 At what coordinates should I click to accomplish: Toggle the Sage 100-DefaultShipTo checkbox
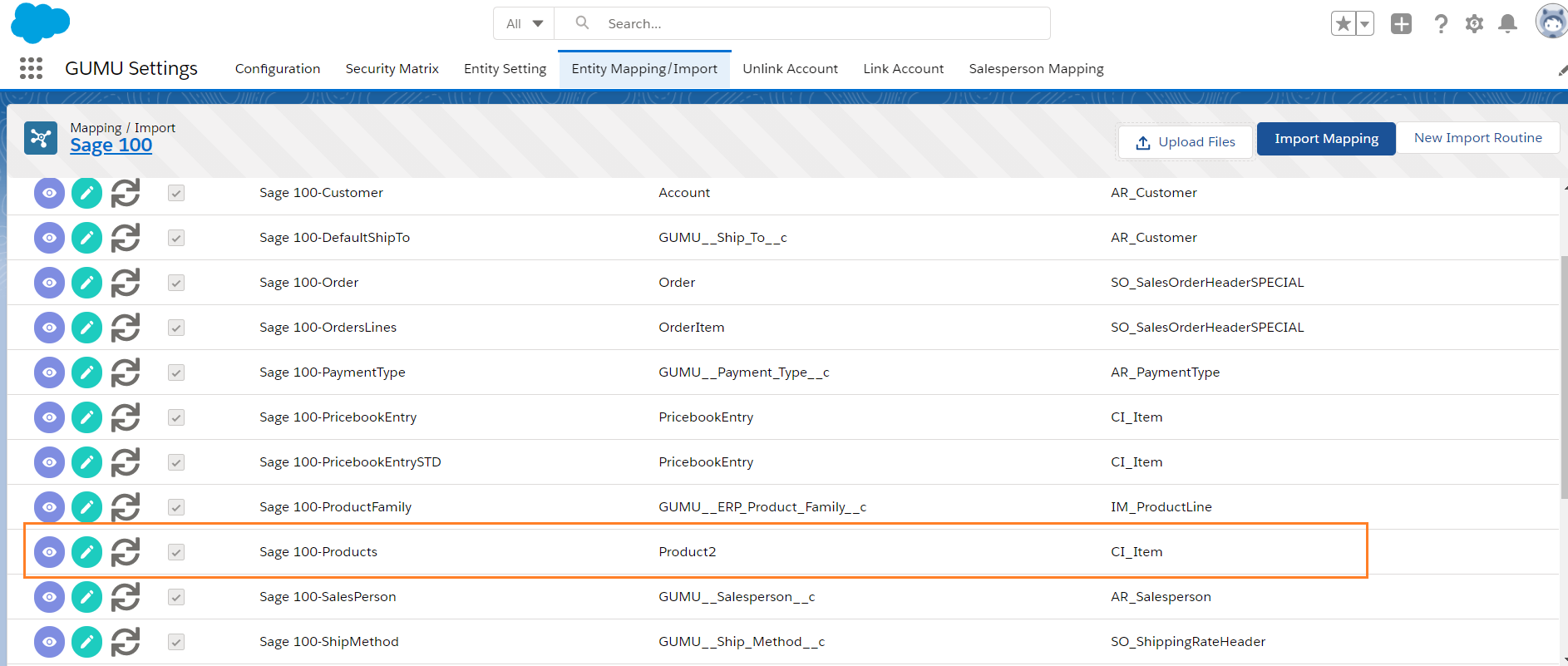176,238
